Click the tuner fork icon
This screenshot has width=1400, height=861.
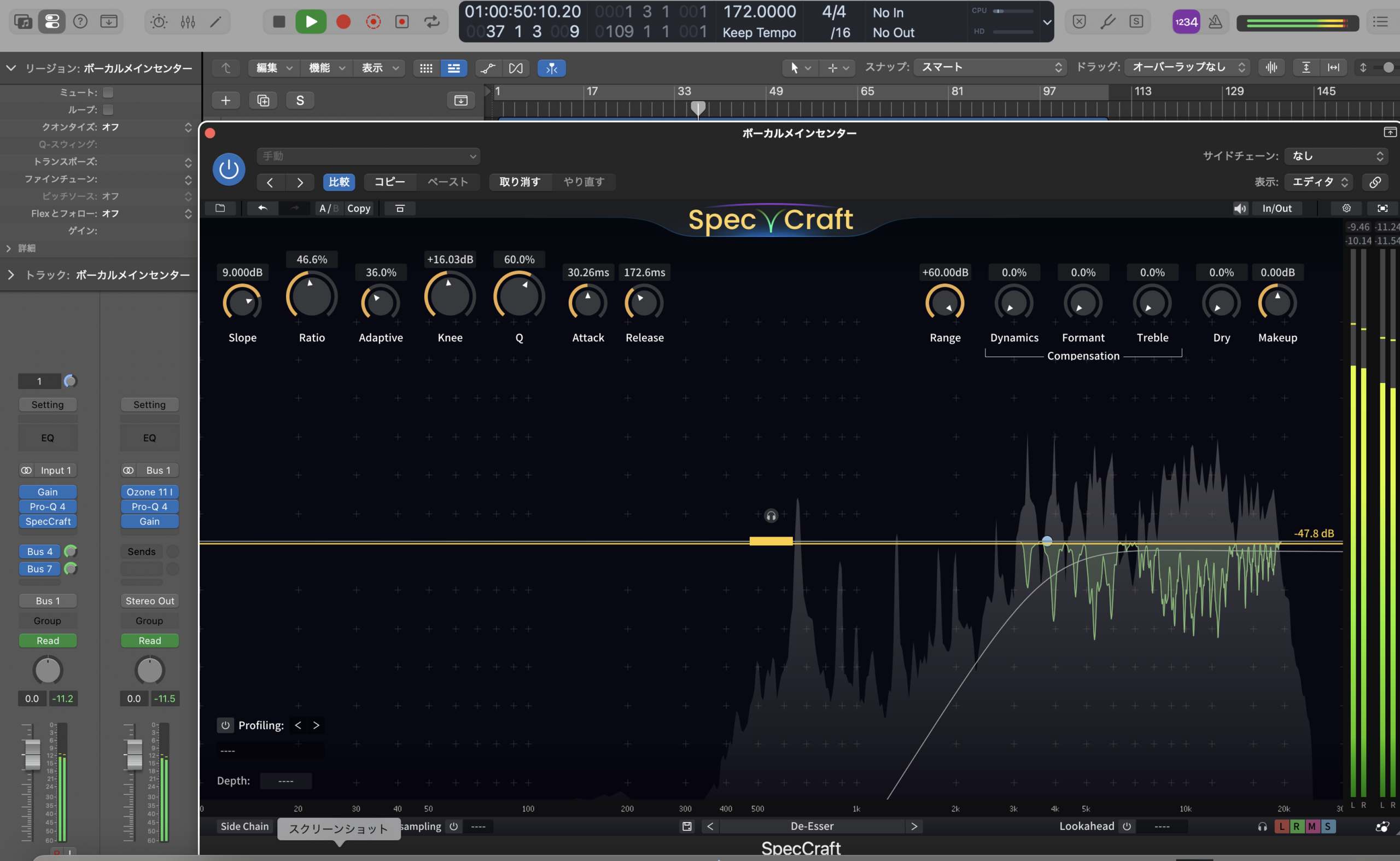pyautogui.click(x=1107, y=22)
